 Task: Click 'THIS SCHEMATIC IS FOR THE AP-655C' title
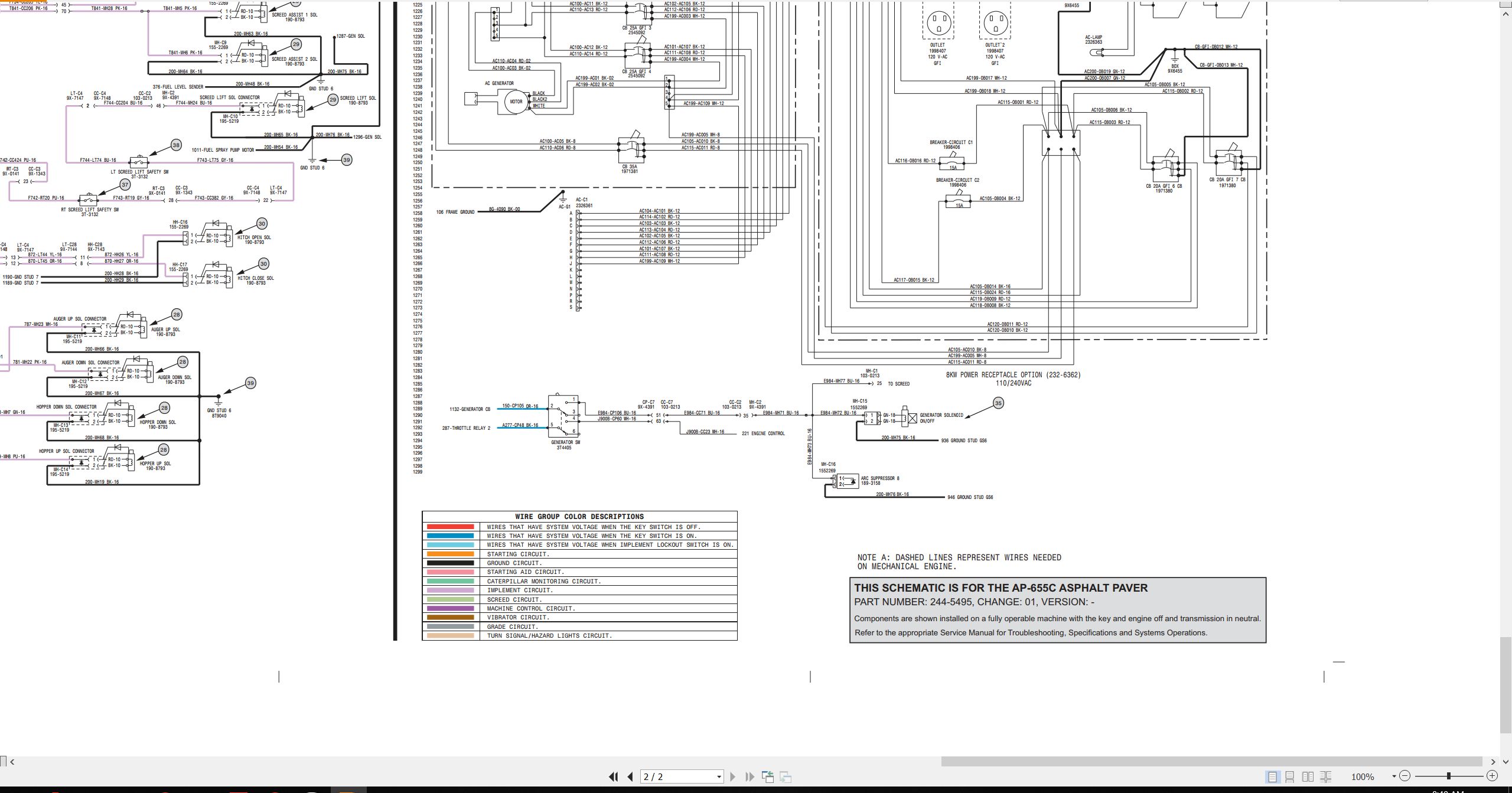point(1001,588)
